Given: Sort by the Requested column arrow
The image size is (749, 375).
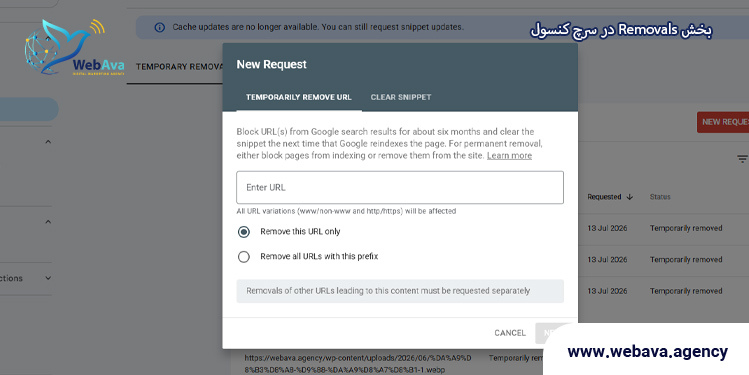Looking at the screenshot, I should pyautogui.click(x=630, y=197).
